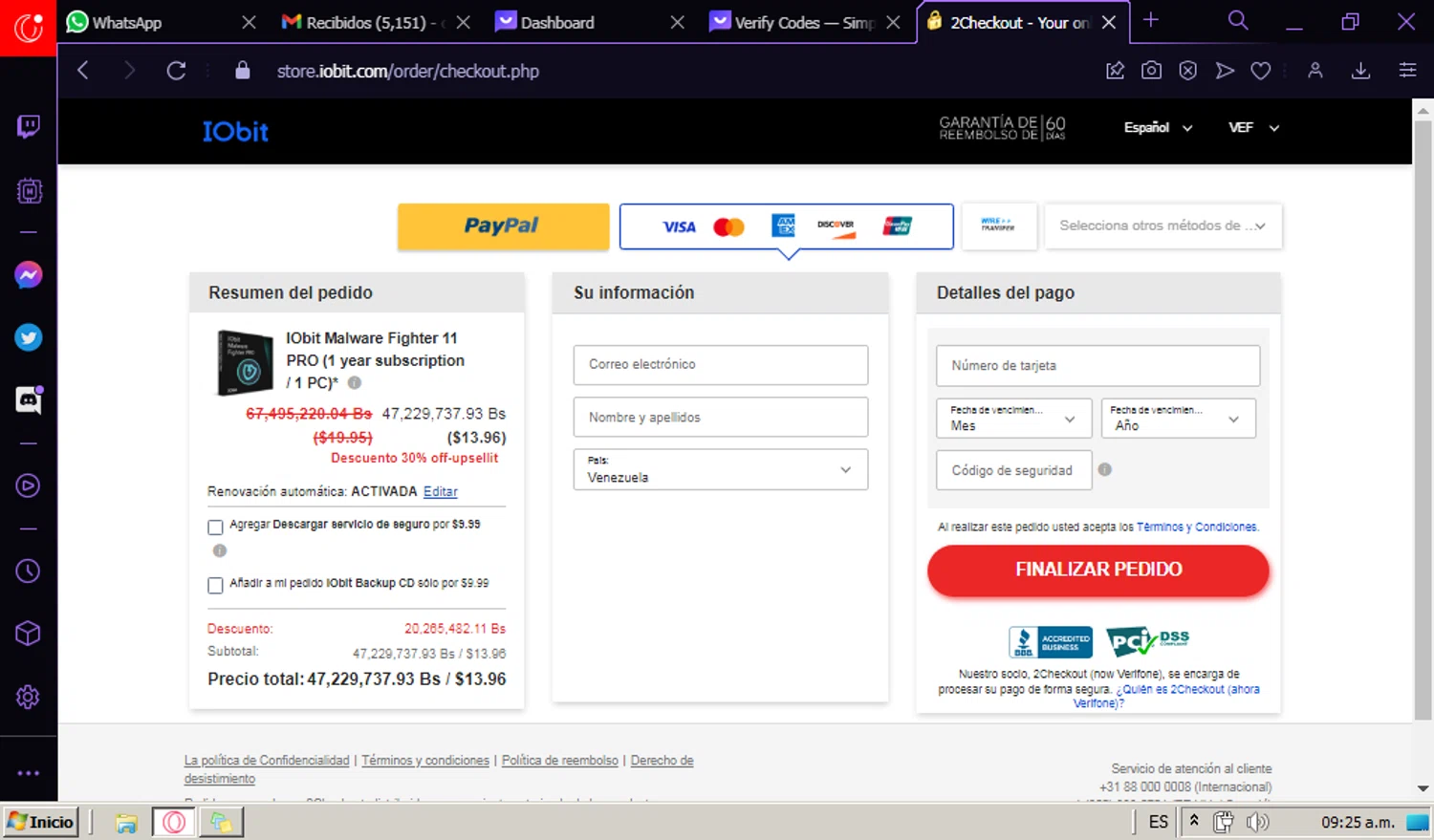
Task: Open La política de Confidencialidad link
Action: [267, 761]
